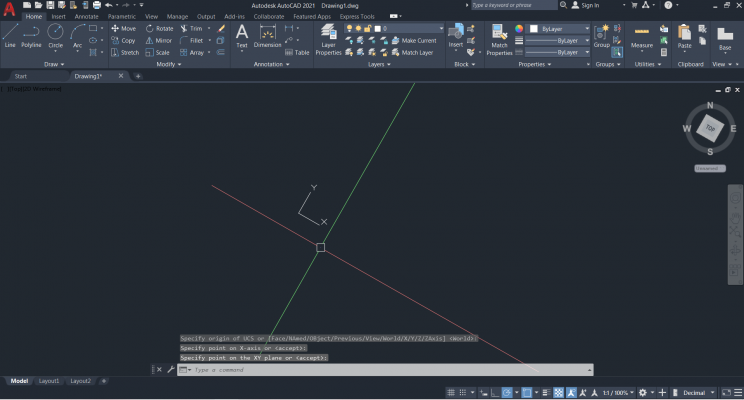Open the object color ByLayer swatch
The image size is (744, 400).
pos(560,29)
